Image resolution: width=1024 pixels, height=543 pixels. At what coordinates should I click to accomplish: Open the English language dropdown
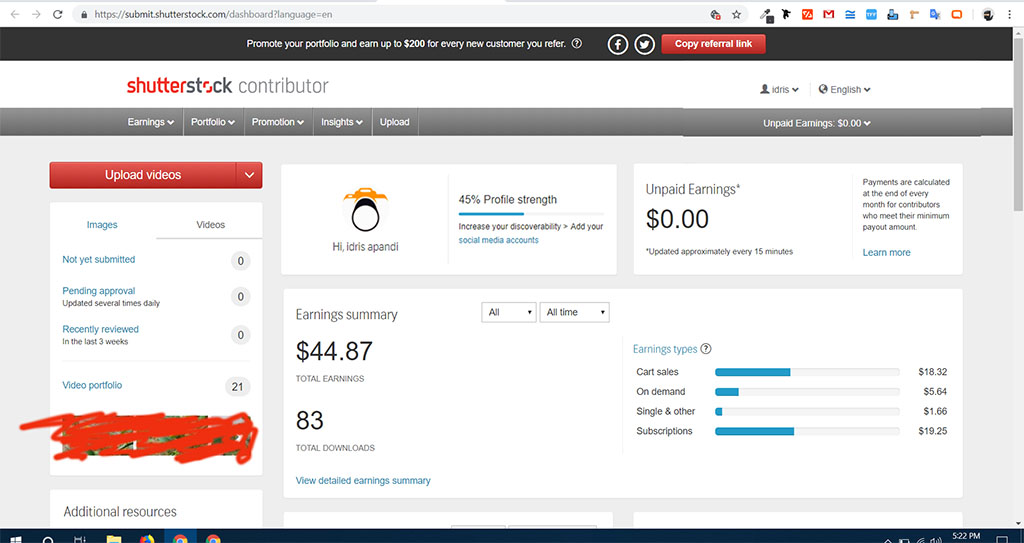(844, 90)
